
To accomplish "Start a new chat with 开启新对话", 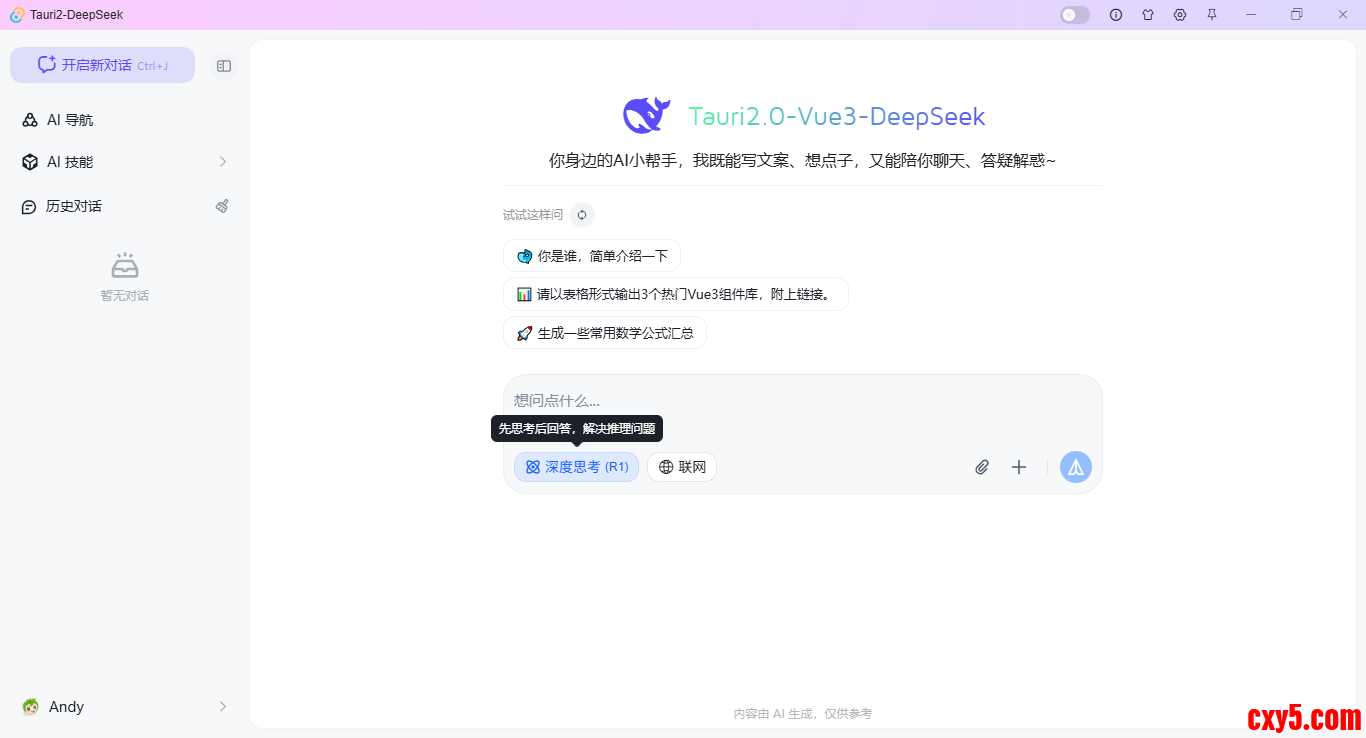I will (102, 65).
